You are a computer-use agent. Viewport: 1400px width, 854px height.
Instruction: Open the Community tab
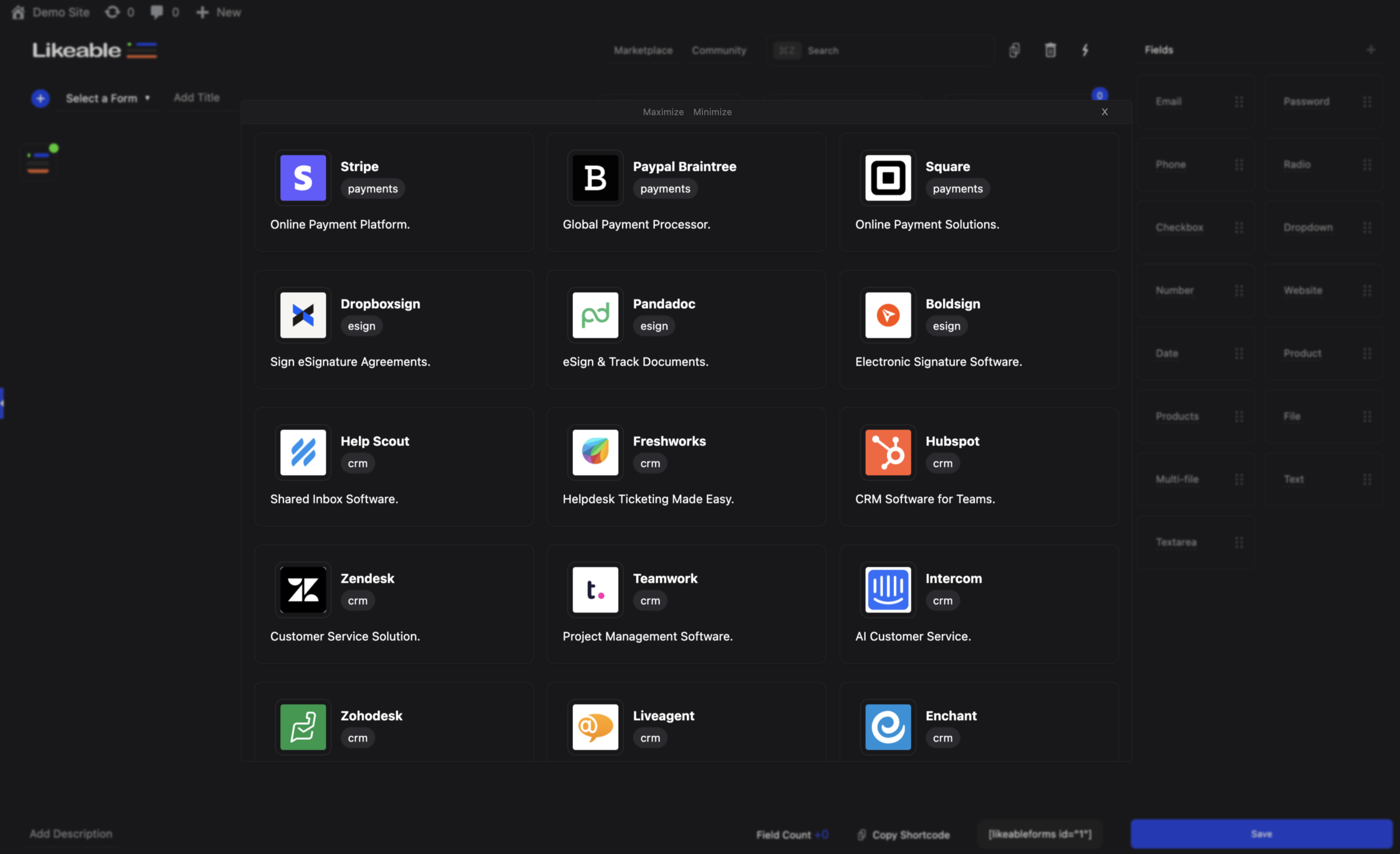[x=719, y=51]
